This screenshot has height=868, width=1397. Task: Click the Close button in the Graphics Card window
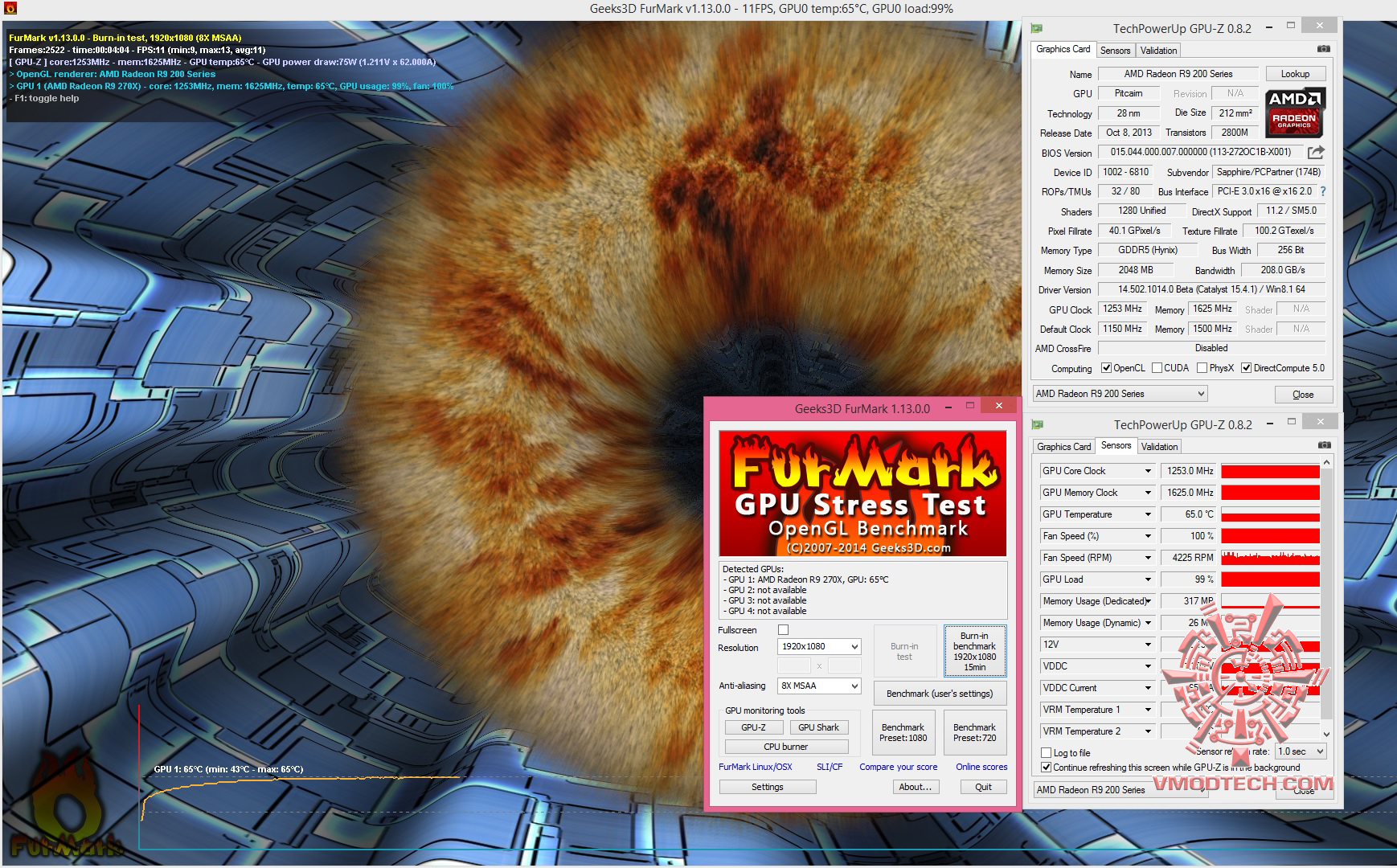coord(1303,395)
